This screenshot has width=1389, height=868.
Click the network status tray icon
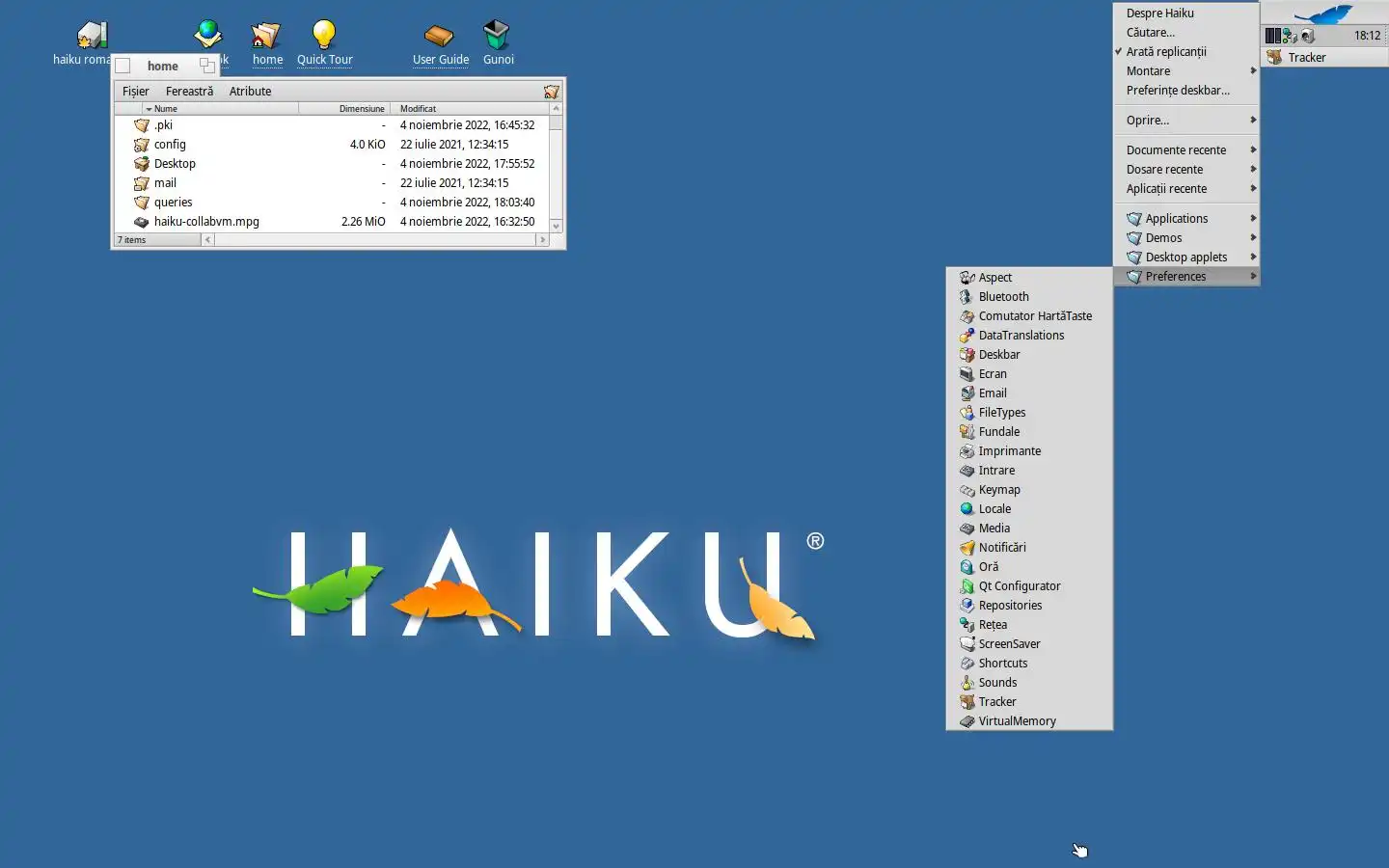tap(1290, 36)
